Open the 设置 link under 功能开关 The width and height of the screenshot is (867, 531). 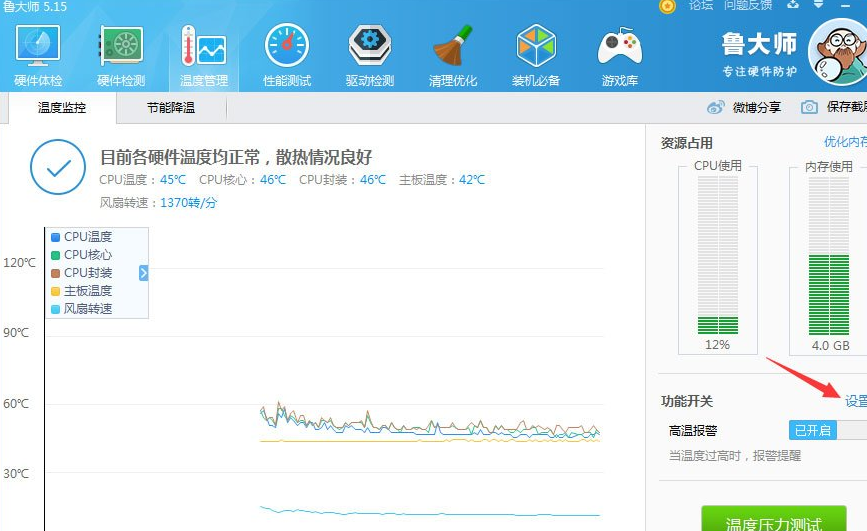856,401
